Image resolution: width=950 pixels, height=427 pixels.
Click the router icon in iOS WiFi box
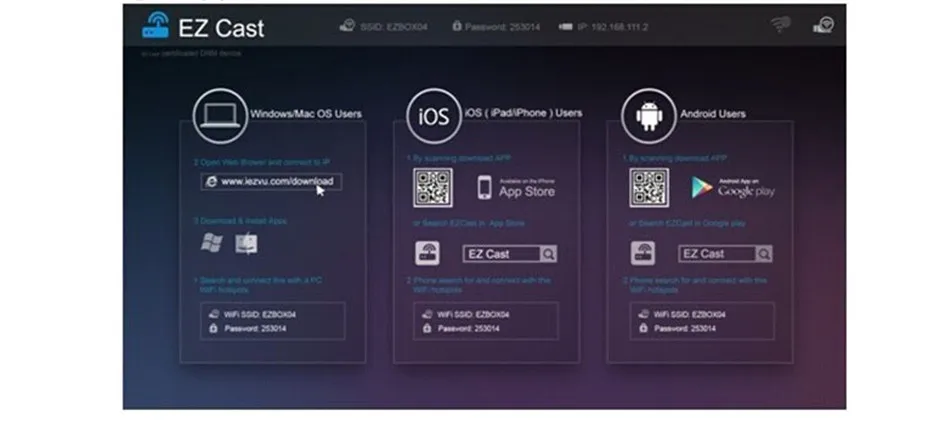point(427,314)
